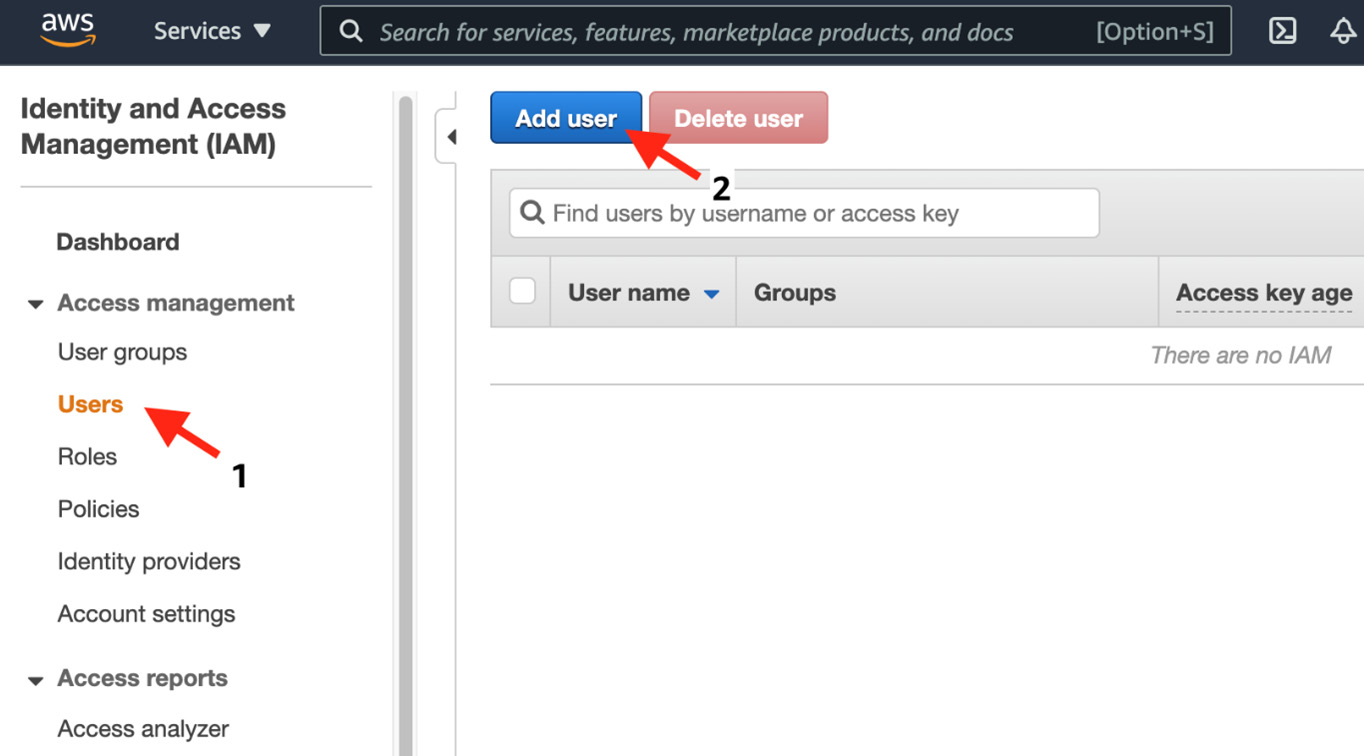Screen dimensions: 1364x756
Task: Open Identity providers page
Action: coord(149,562)
